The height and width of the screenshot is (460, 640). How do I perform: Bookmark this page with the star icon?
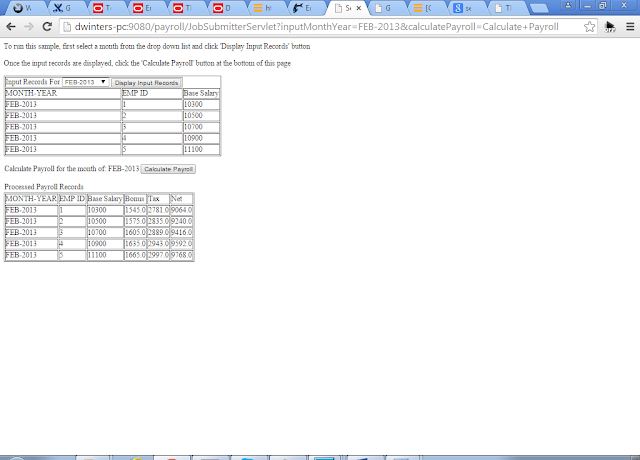589,27
